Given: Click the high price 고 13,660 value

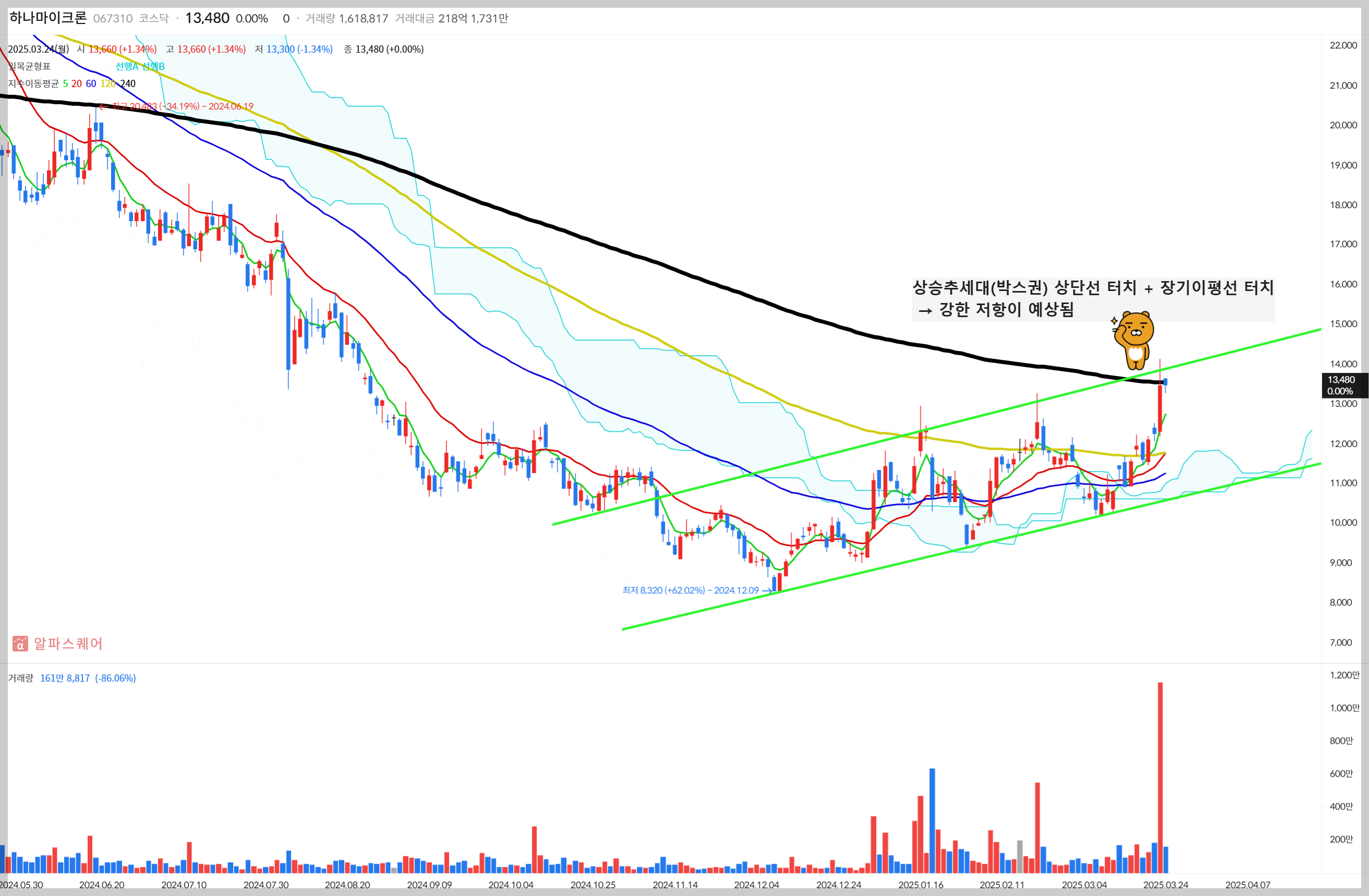Looking at the screenshot, I should click(206, 49).
